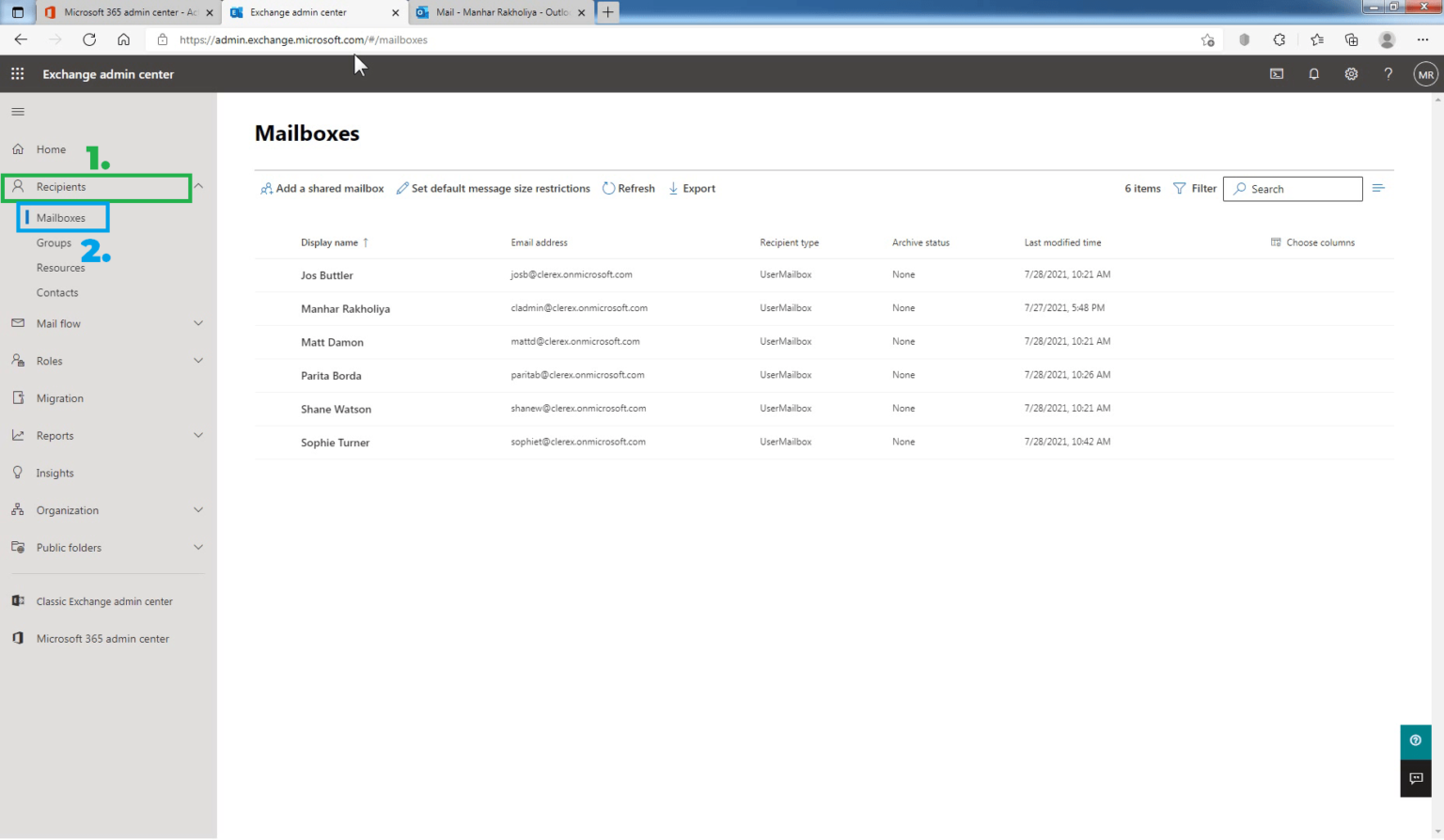
Task: Expand the Roles section
Action: 198,361
